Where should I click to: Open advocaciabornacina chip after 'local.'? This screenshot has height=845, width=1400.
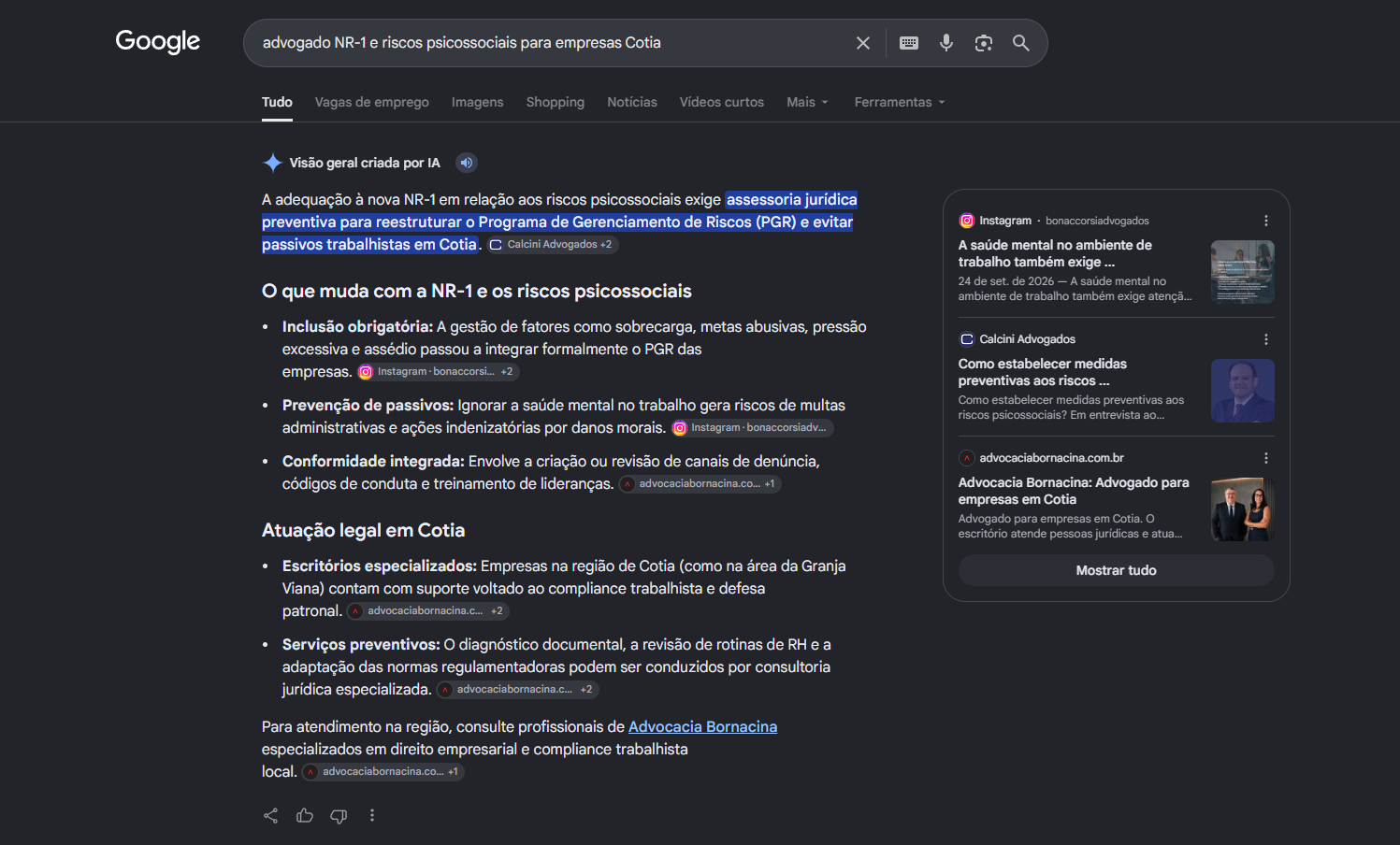382,772
